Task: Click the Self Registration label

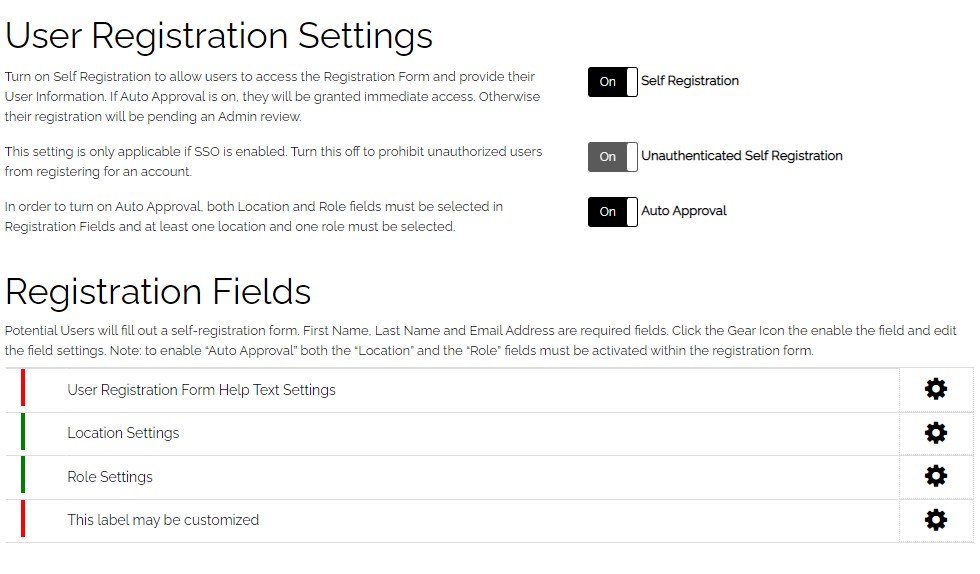Action: [x=690, y=81]
